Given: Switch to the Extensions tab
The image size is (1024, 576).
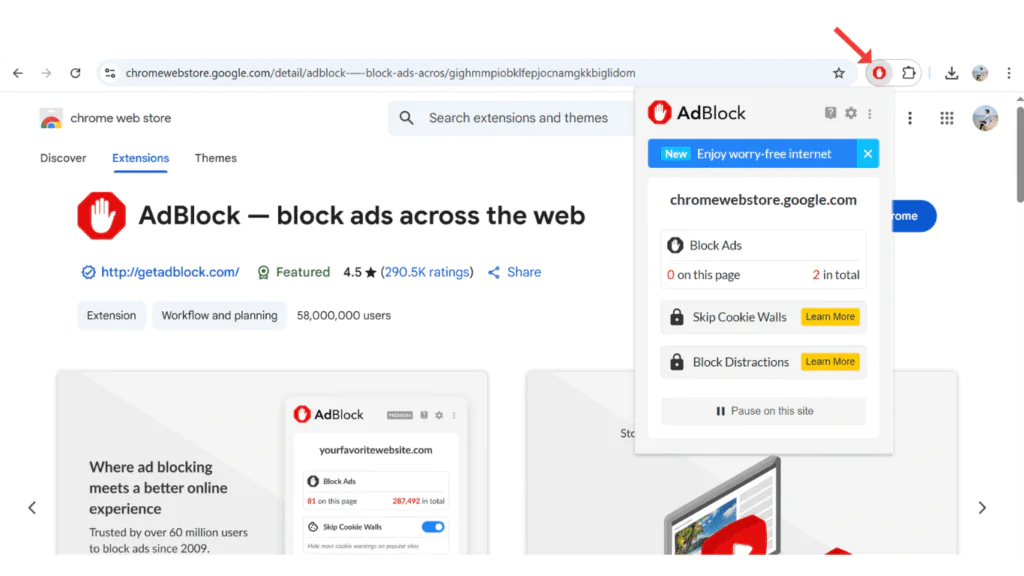Looking at the screenshot, I should pos(140,158).
